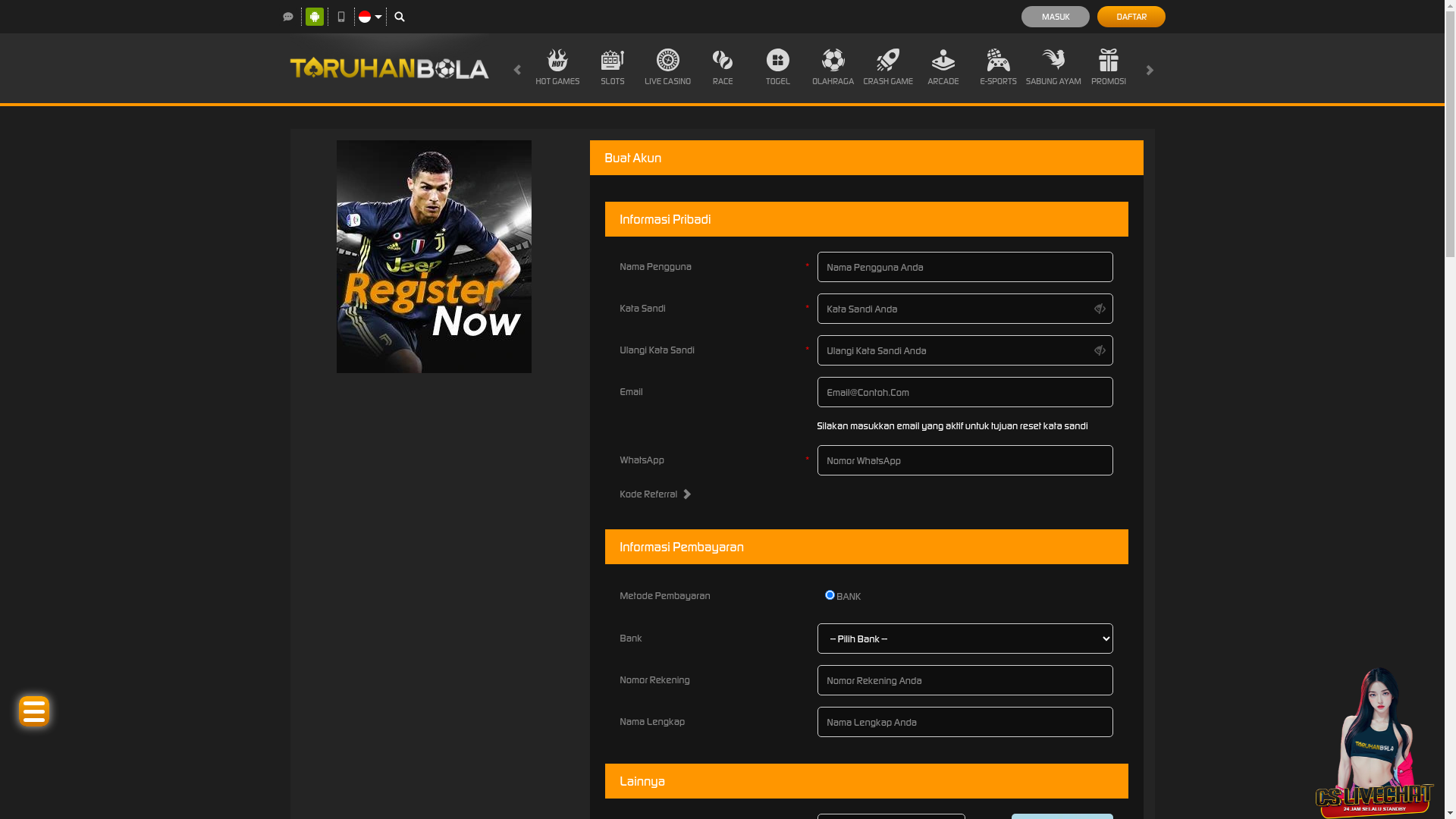Open the Togel category
The height and width of the screenshot is (819, 1456).
777,67
